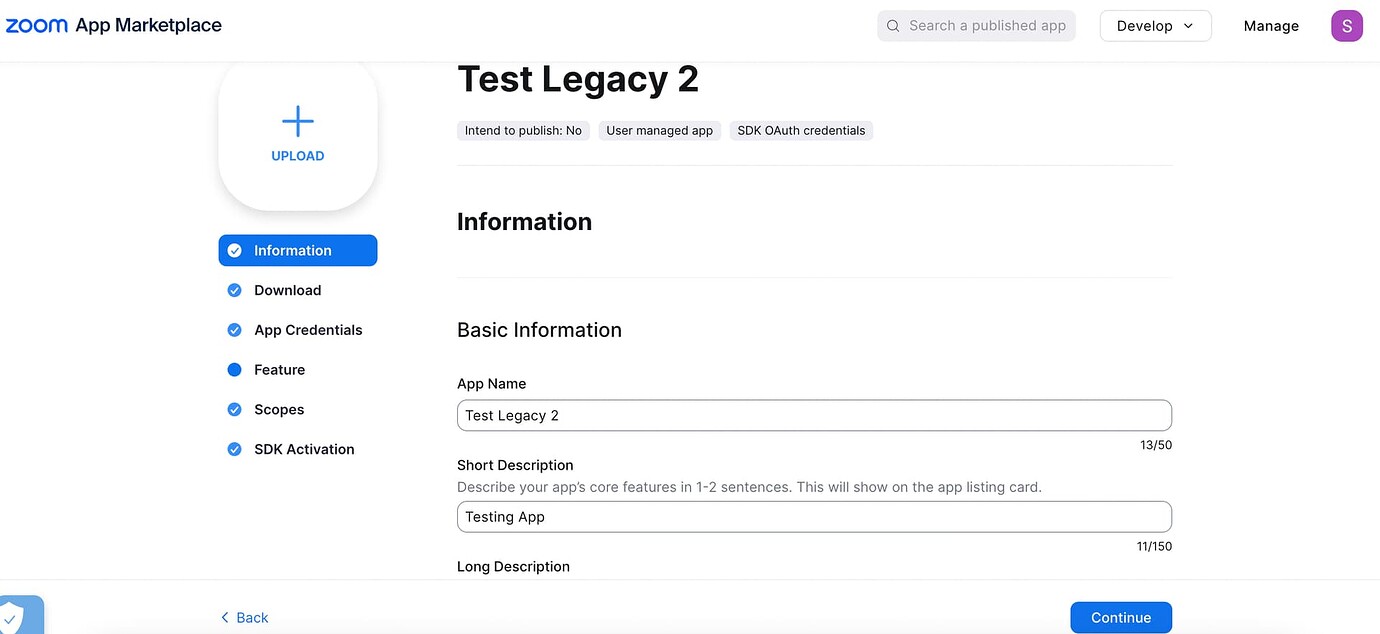Click the UPLOAD label text
This screenshot has width=1380, height=634.
[298, 156]
